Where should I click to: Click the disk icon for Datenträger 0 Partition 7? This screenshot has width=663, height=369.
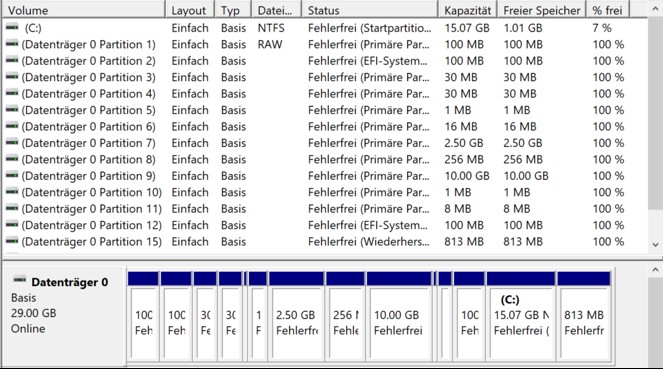[x=12, y=142]
